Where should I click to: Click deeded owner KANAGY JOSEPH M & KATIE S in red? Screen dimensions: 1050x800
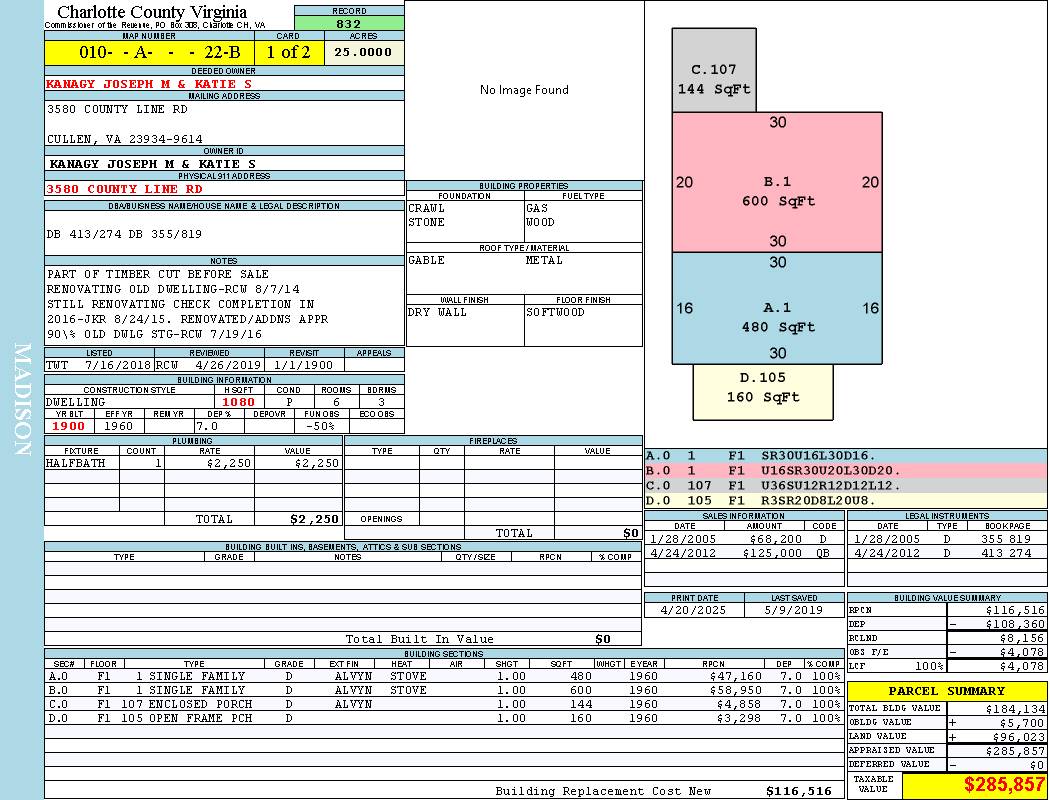point(149,84)
